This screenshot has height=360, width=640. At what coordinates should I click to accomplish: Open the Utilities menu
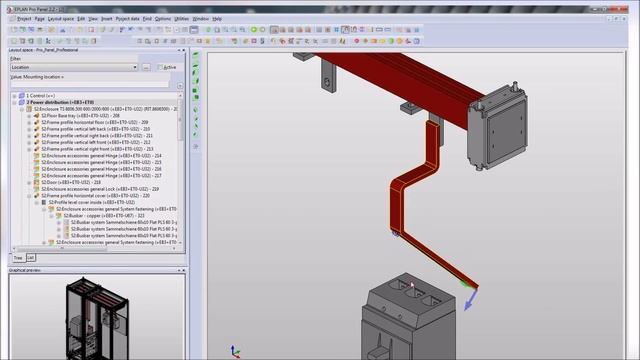pyautogui.click(x=182, y=19)
